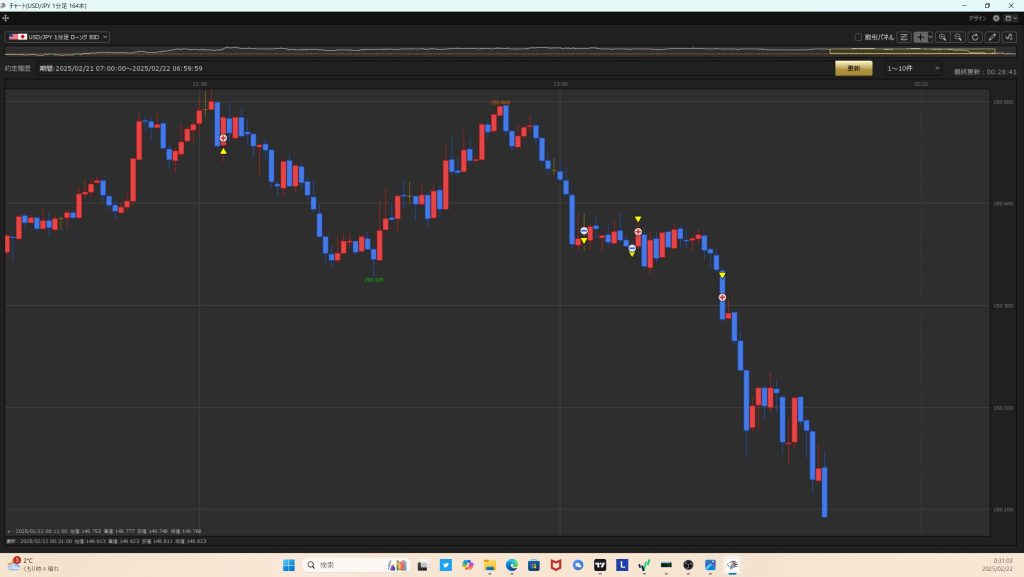
Task: Click the zoom out magnifier icon
Action: [x=958, y=37]
